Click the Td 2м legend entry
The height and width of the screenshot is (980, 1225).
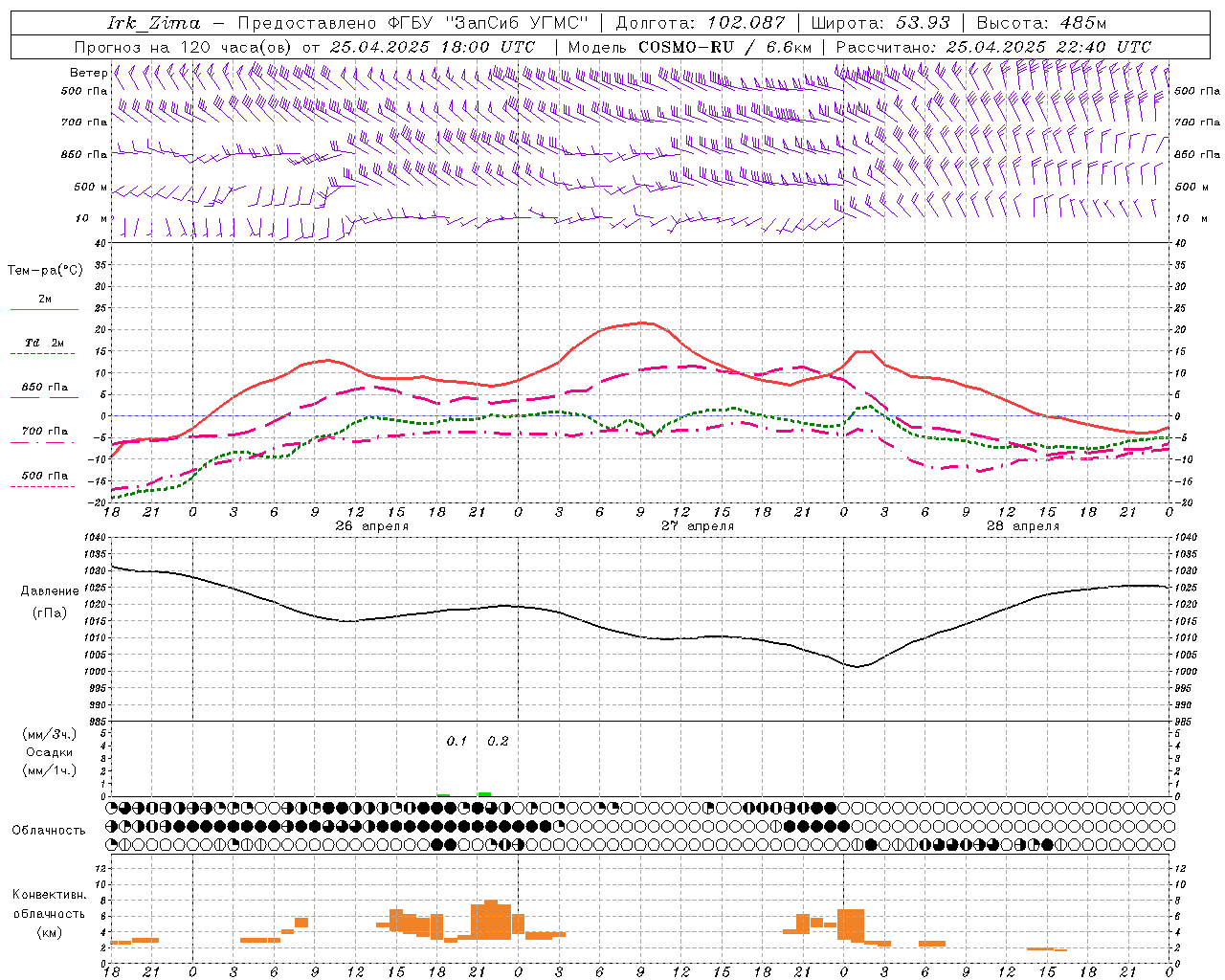point(45,343)
